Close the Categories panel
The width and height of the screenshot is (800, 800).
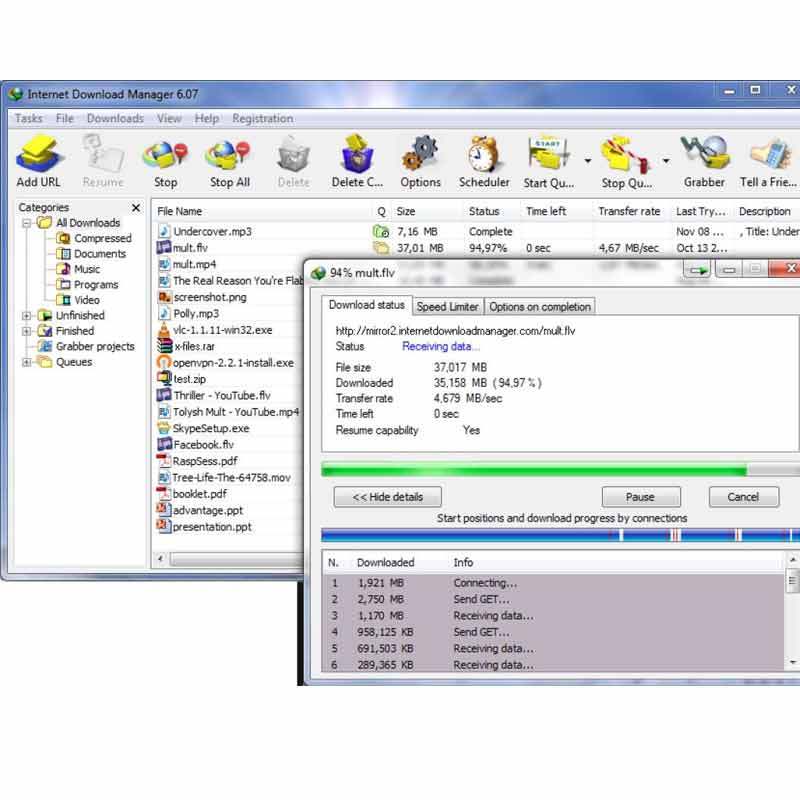point(136,208)
